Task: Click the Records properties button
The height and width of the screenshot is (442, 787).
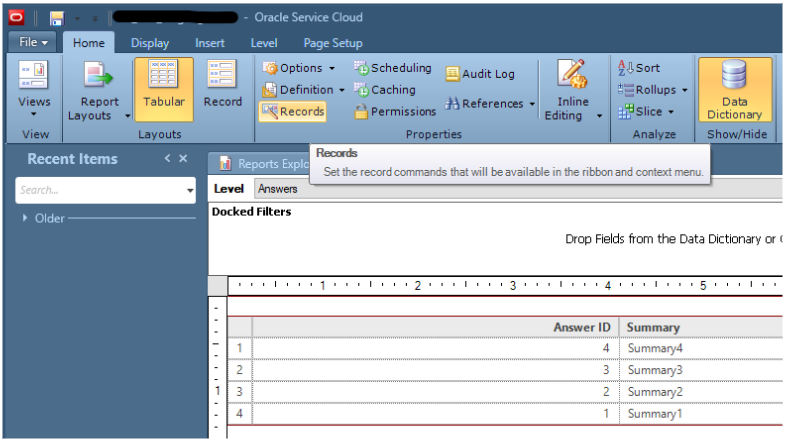Action: 293,111
